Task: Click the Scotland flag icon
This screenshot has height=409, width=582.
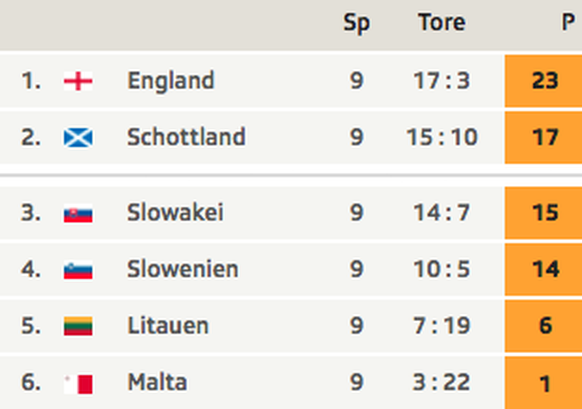Action: click(78, 138)
